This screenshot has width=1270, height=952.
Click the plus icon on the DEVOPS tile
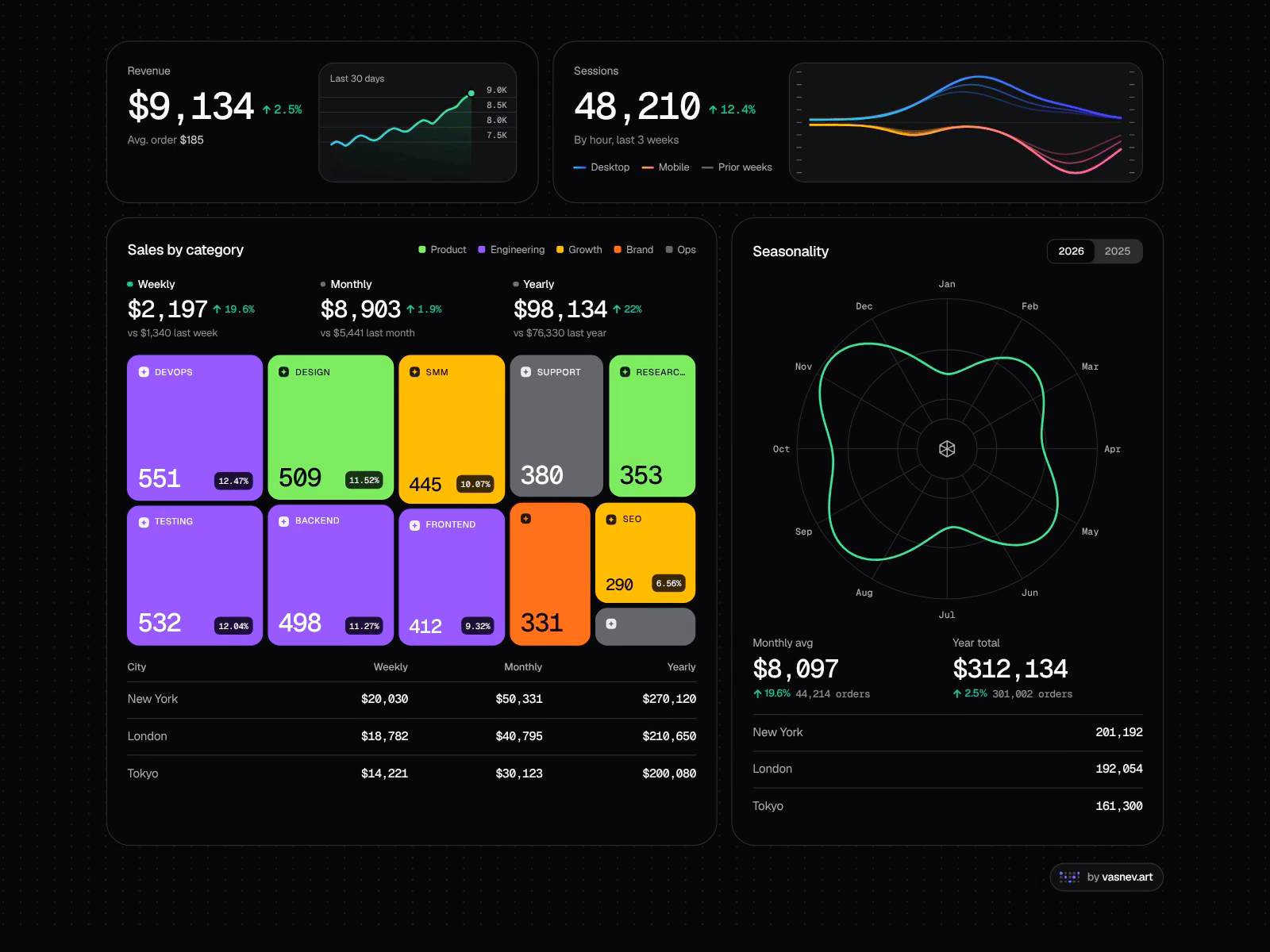pyautogui.click(x=144, y=372)
